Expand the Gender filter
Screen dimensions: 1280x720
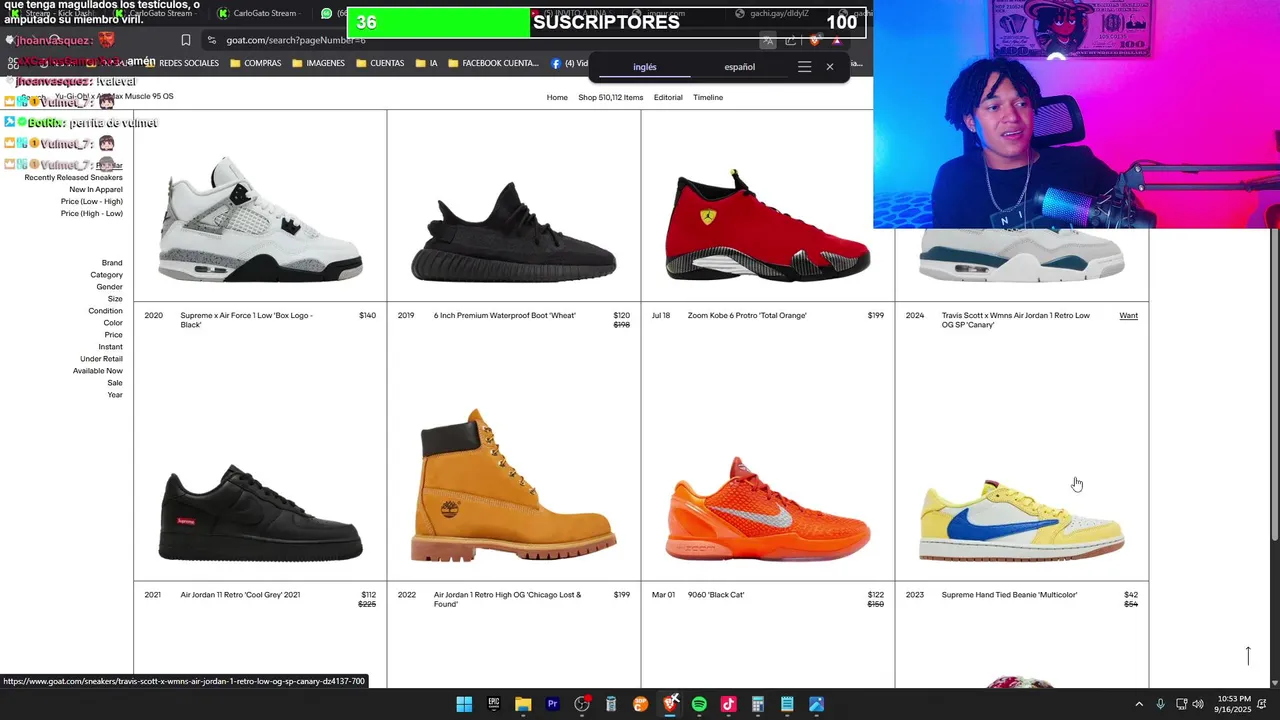click(x=109, y=287)
